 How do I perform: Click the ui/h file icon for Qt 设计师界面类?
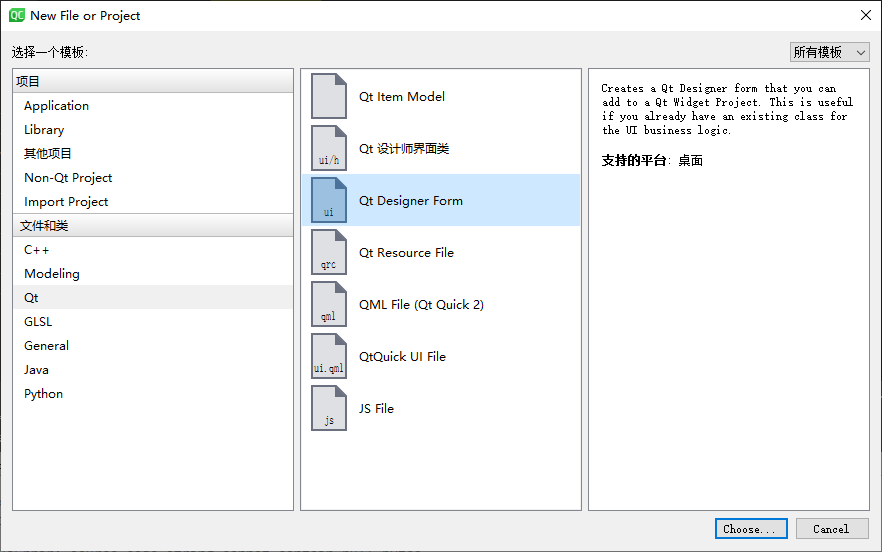pyautogui.click(x=329, y=148)
